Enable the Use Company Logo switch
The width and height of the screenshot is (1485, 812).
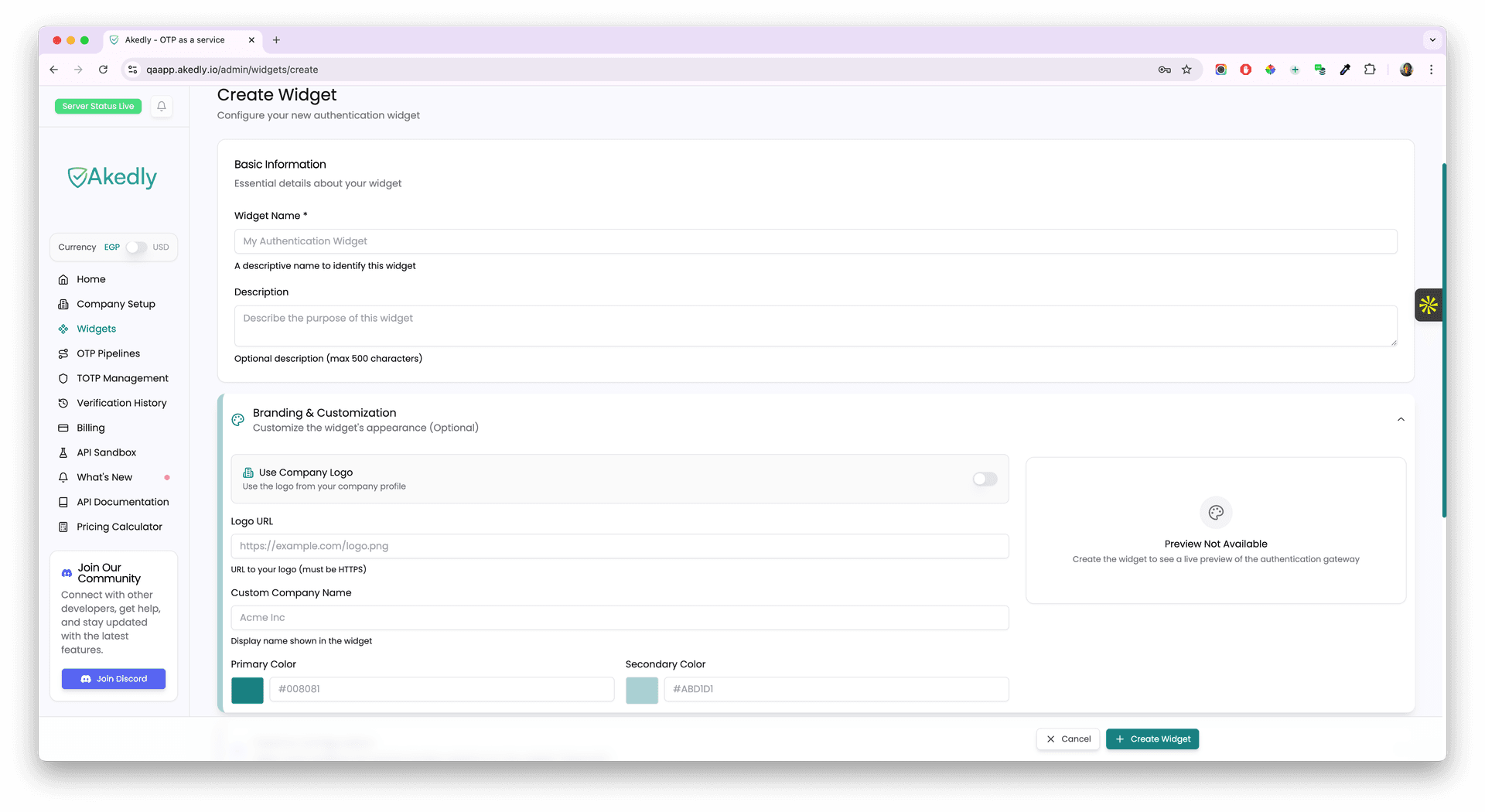[x=985, y=479]
